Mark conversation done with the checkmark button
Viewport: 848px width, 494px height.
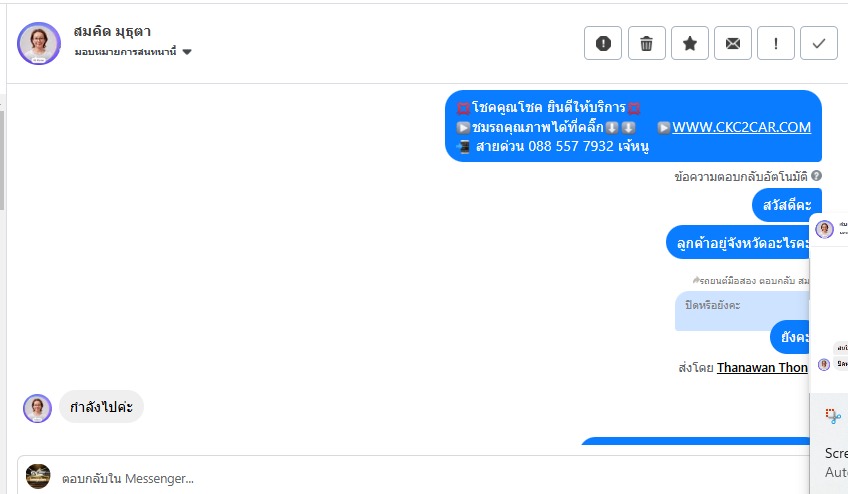tap(819, 43)
